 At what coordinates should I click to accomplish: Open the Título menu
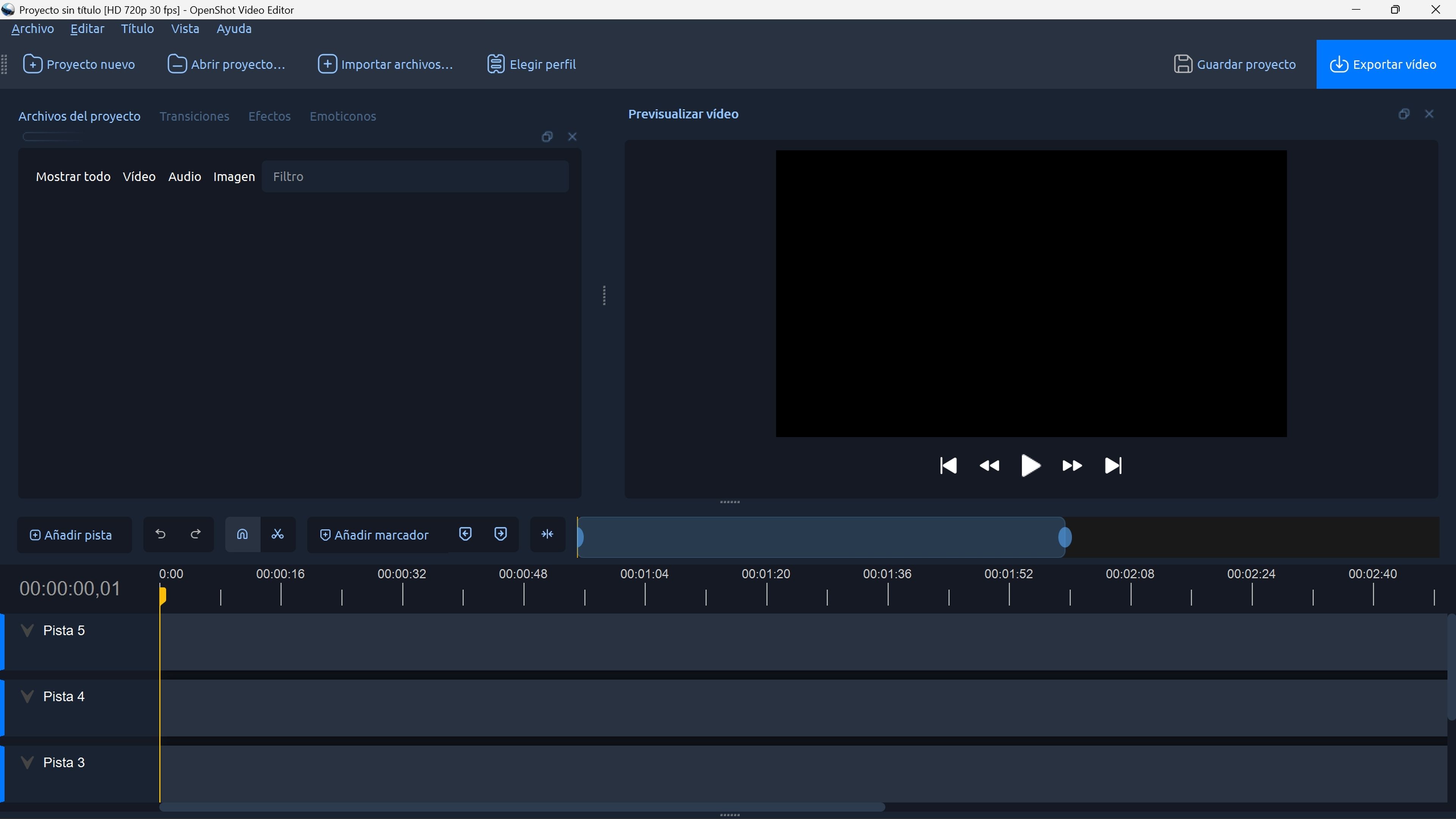coord(137,29)
